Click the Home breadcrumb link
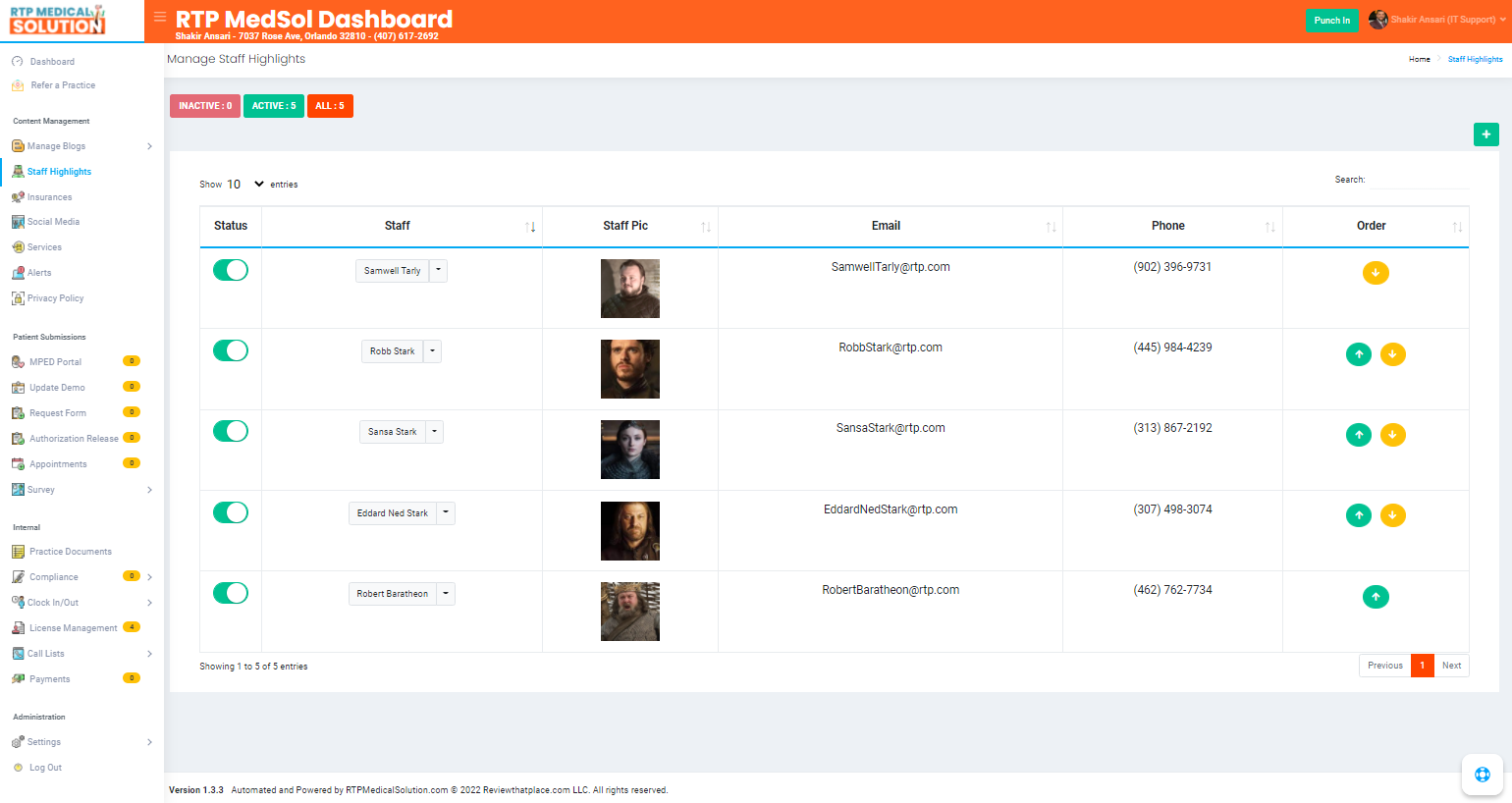1512x803 pixels. pos(1420,59)
